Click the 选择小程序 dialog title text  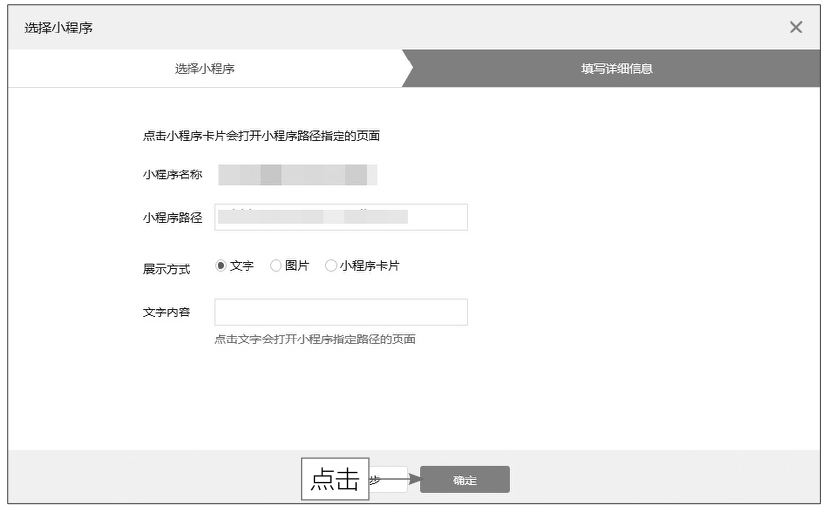click(x=59, y=27)
